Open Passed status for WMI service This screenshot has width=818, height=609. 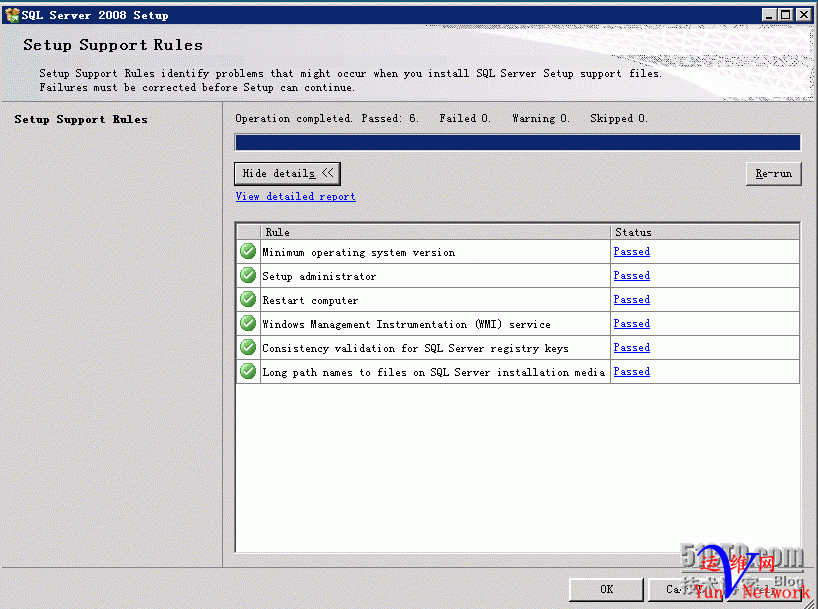coord(632,324)
